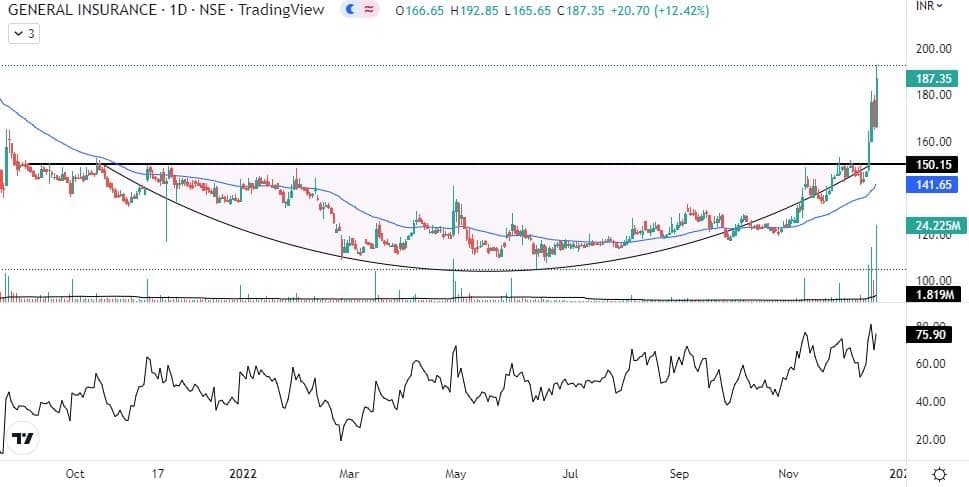The image size is (969, 487).
Task: Click the 141.65 moving average price label
Action: [x=930, y=185]
